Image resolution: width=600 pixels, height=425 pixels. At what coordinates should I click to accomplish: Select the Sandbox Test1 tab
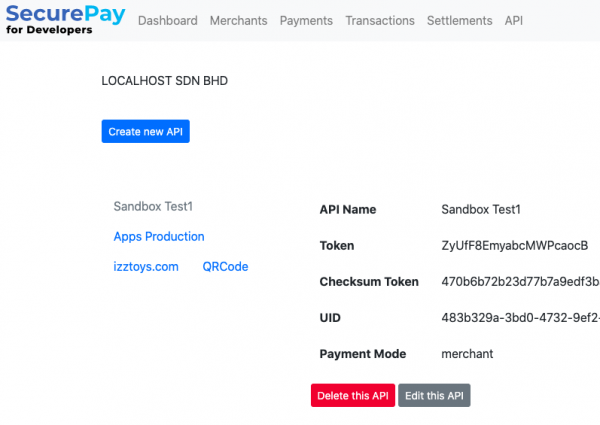pos(153,206)
